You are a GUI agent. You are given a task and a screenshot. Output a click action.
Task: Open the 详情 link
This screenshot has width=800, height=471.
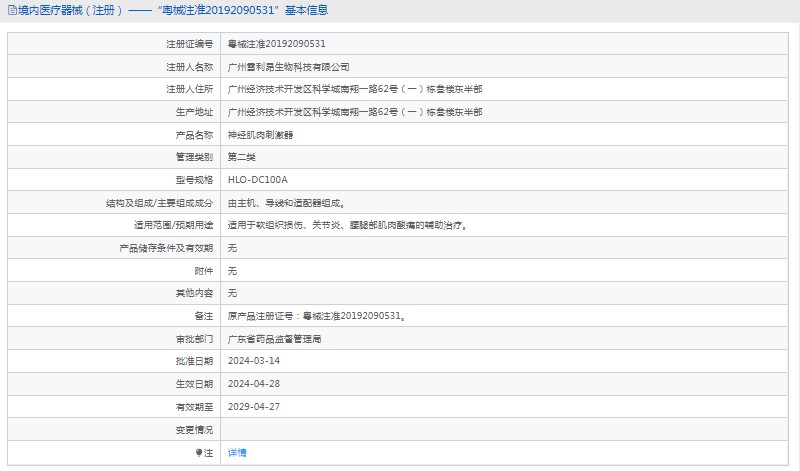click(x=237, y=453)
